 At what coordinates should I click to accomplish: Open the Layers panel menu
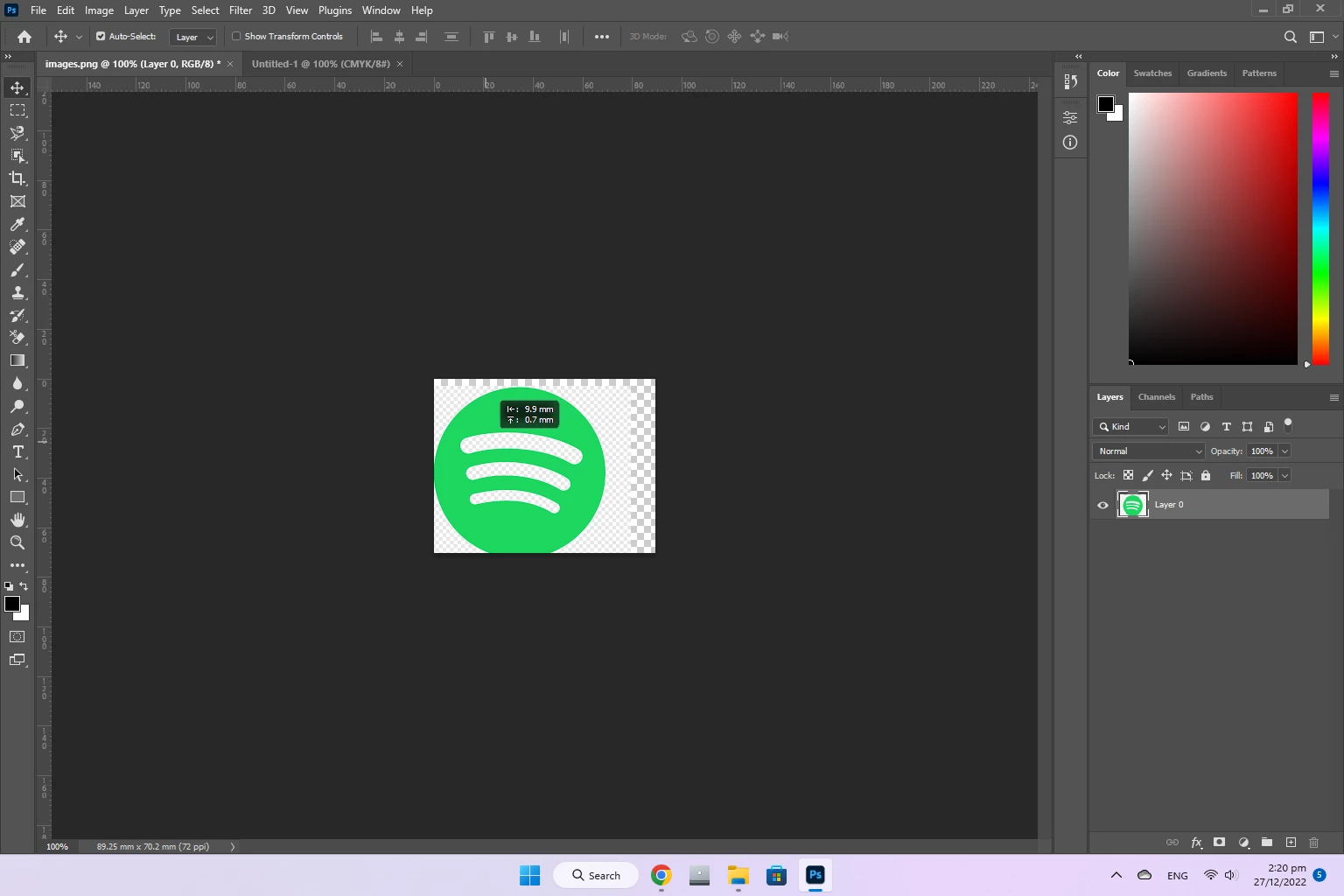click(x=1333, y=397)
